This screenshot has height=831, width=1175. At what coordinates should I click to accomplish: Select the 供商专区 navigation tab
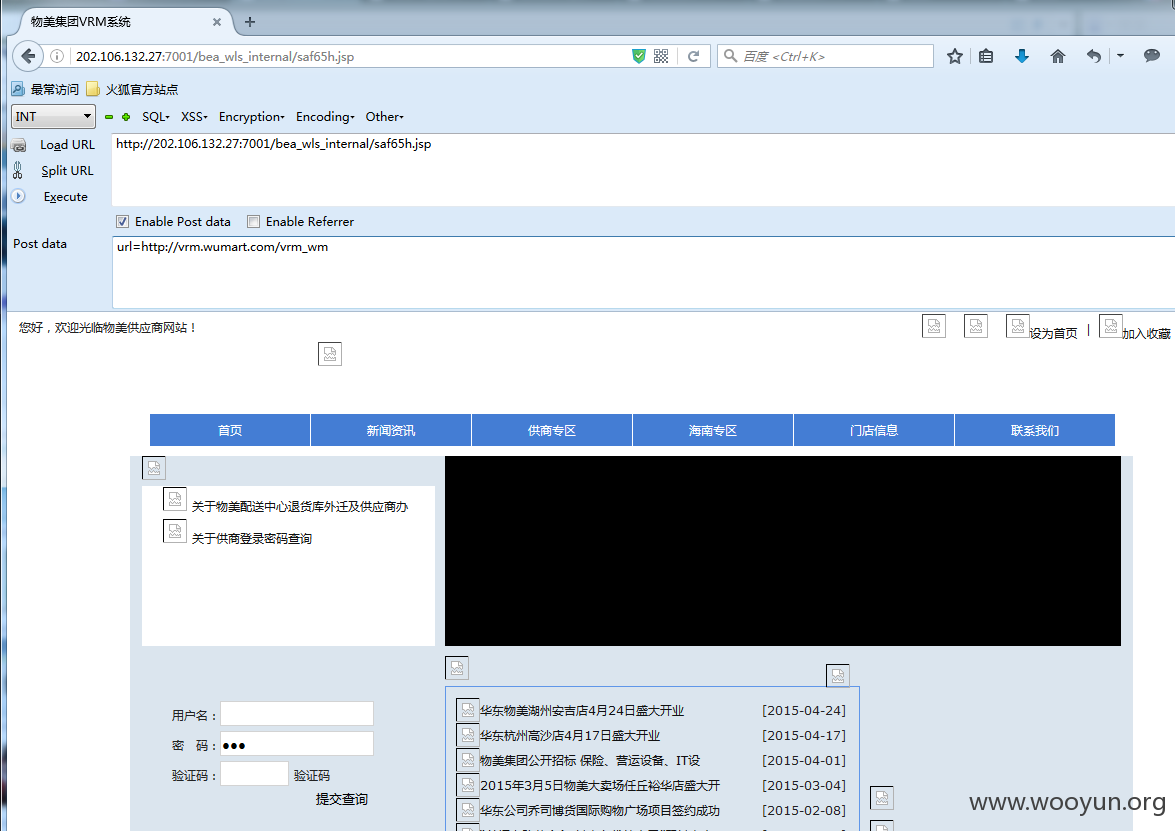click(x=552, y=430)
